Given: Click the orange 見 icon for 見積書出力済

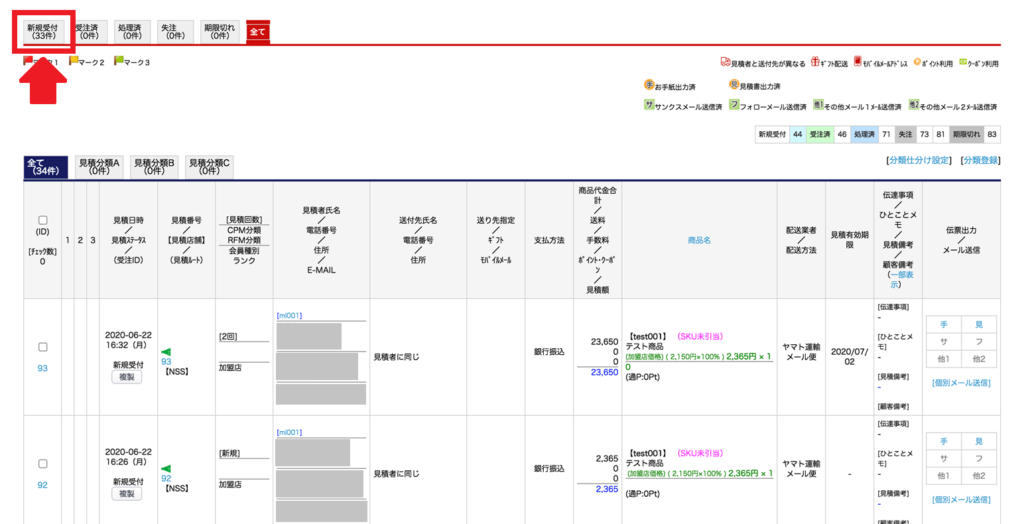Looking at the screenshot, I should click(734, 85).
